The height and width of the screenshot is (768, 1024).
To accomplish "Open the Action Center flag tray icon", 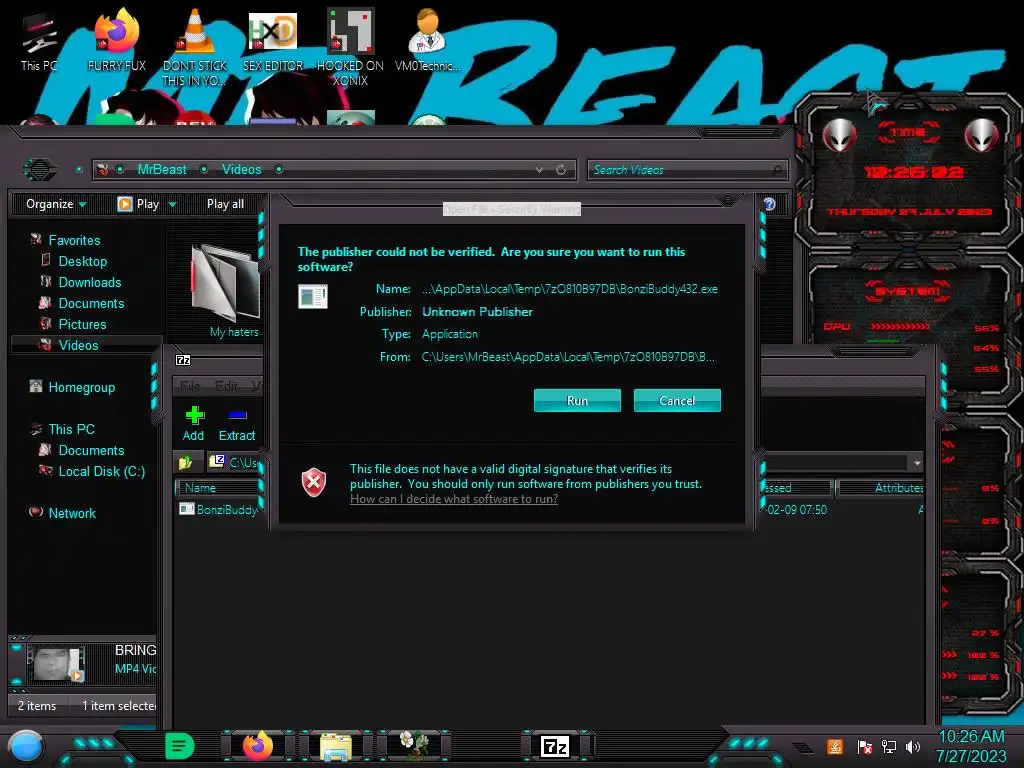I will click(x=865, y=747).
